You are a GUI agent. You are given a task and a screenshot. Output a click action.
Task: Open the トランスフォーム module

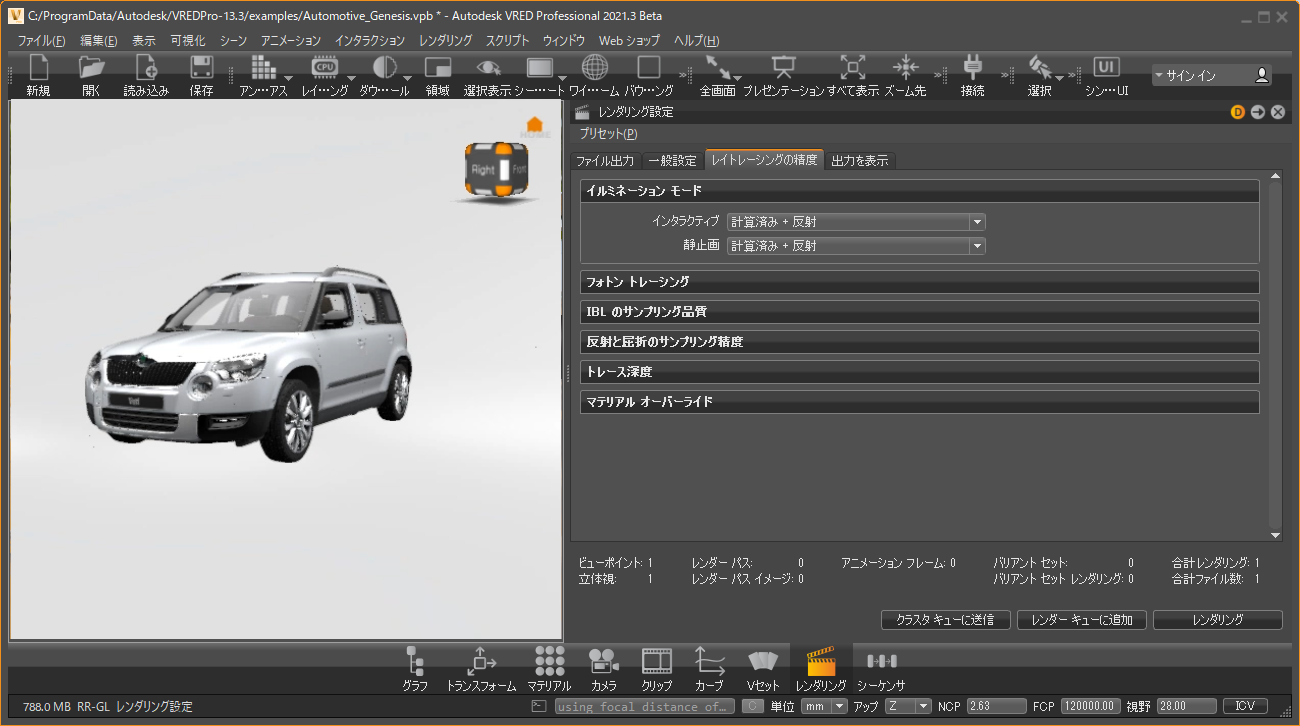[x=481, y=669]
